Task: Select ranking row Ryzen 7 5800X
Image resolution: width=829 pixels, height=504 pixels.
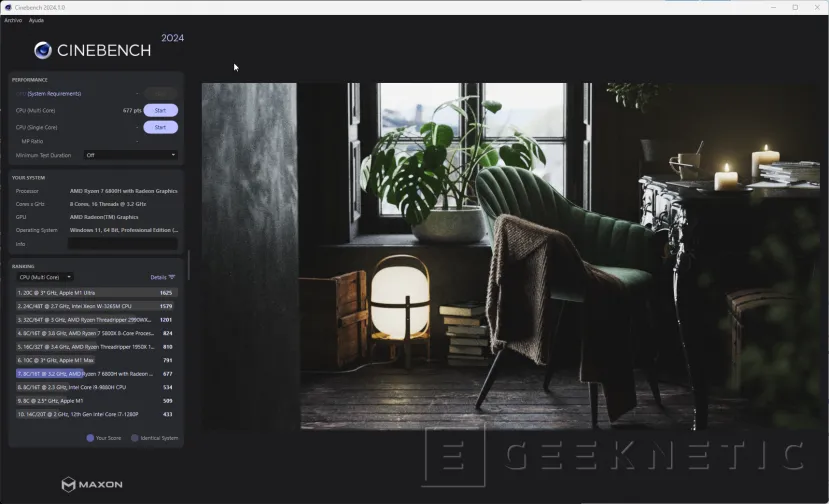Action: tap(97, 333)
